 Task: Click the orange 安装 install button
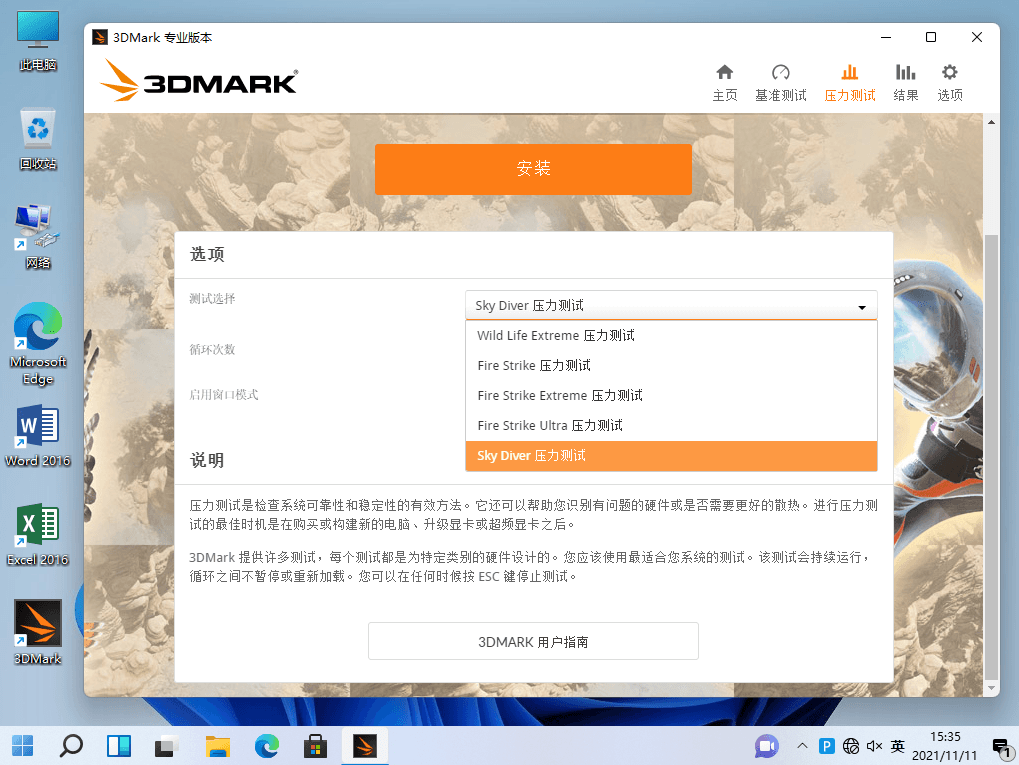(x=533, y=169)
